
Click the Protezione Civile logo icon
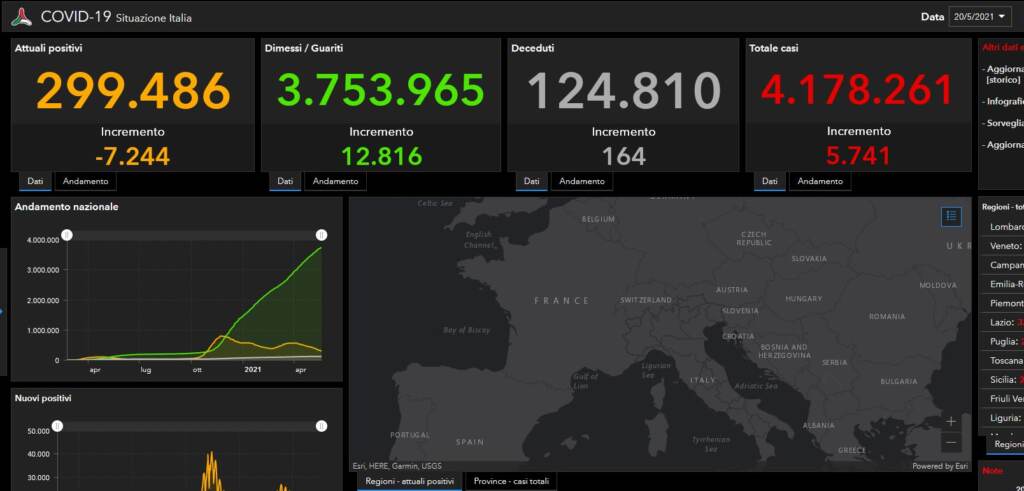coord(21,17)
